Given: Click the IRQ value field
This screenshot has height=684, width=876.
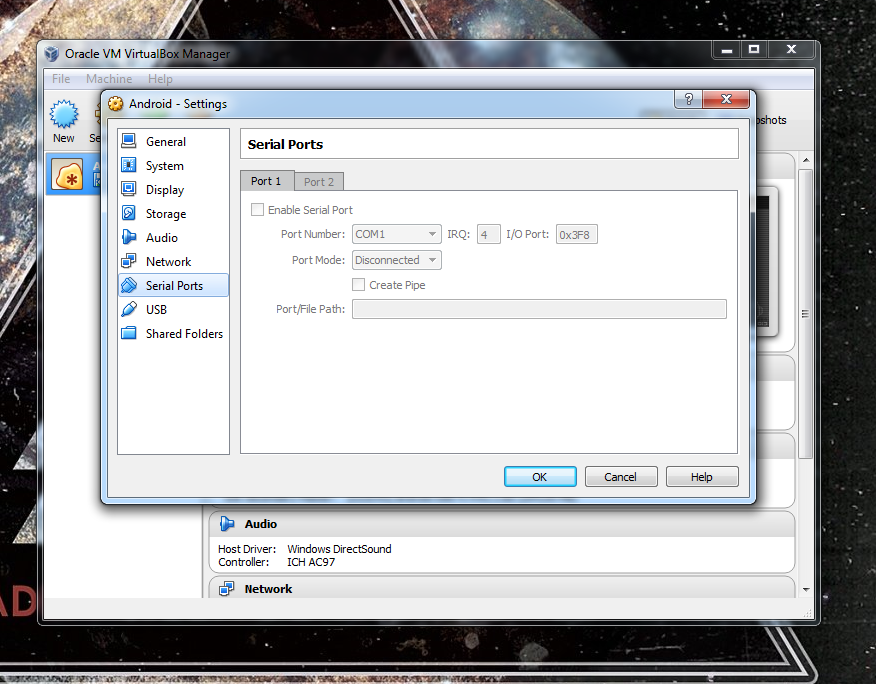Looking at the screenshot, I should pos(488,235).
